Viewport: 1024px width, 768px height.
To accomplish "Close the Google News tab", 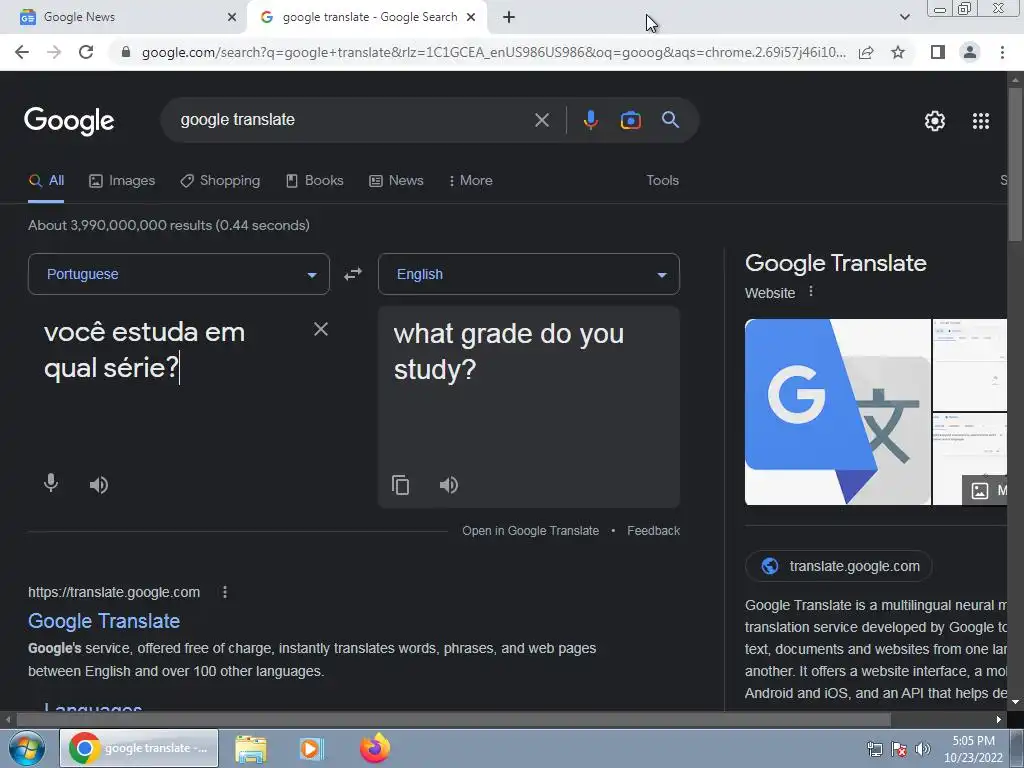I will [x=232, y=17].
